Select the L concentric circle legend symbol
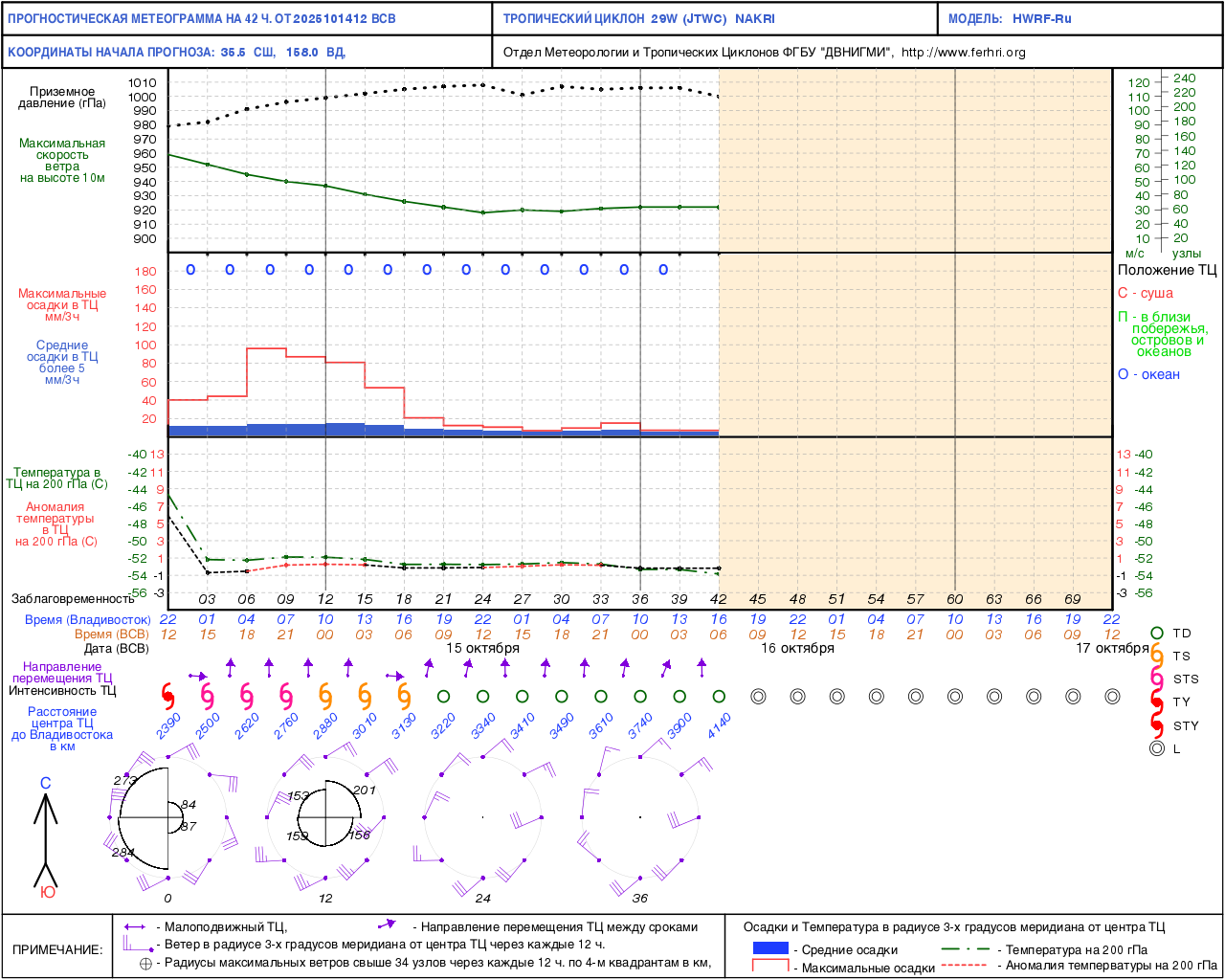This screenshot has height=980, width=1225. (1157, 748)
